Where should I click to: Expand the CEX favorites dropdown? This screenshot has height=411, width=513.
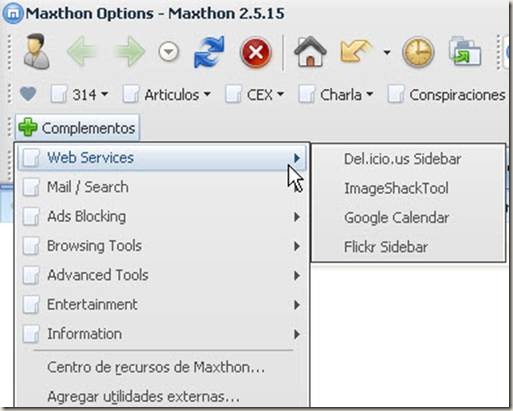[255, 95]
